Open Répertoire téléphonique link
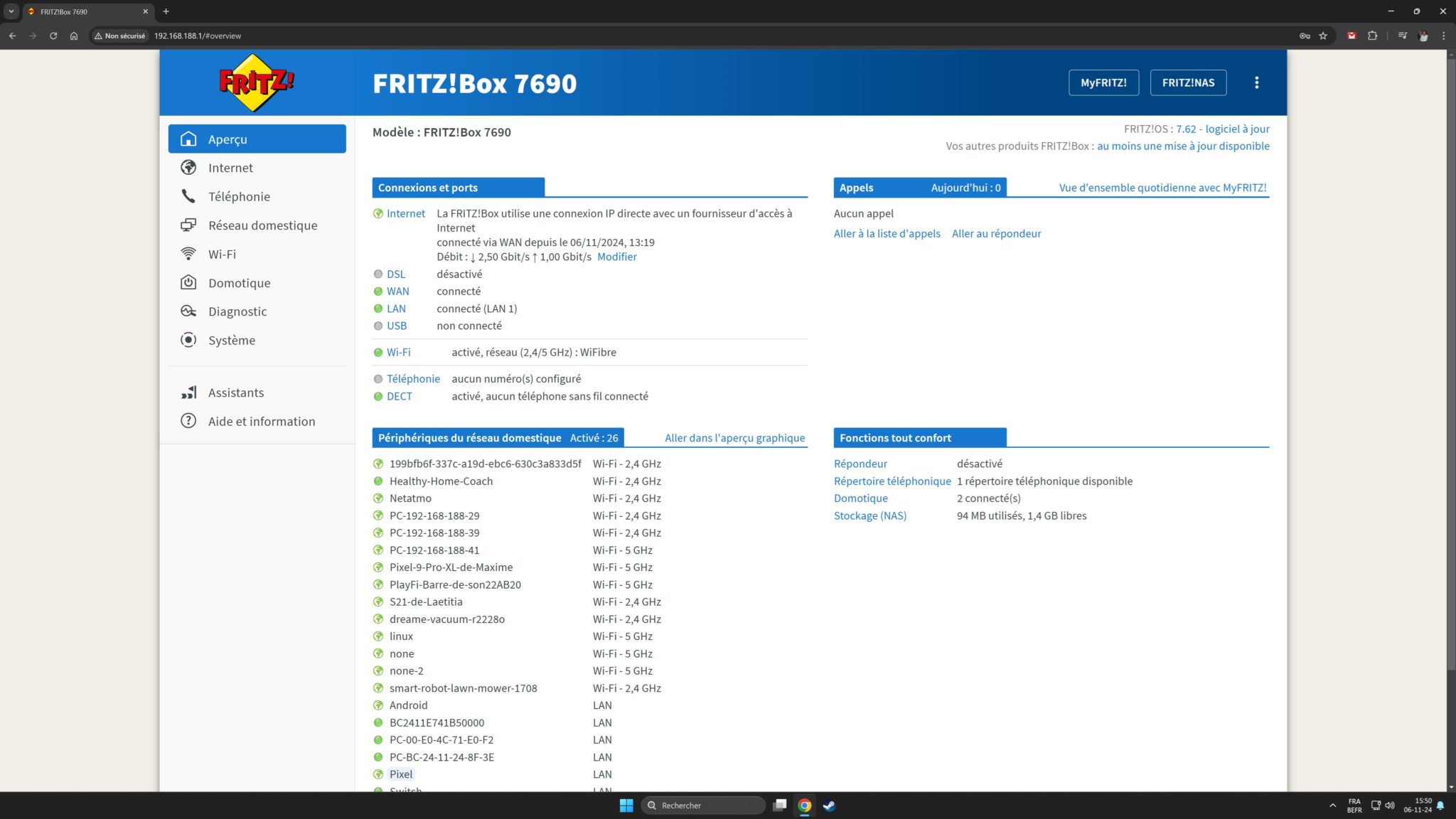This screenshot has height=819, width=1456. (x=892, y=481)
